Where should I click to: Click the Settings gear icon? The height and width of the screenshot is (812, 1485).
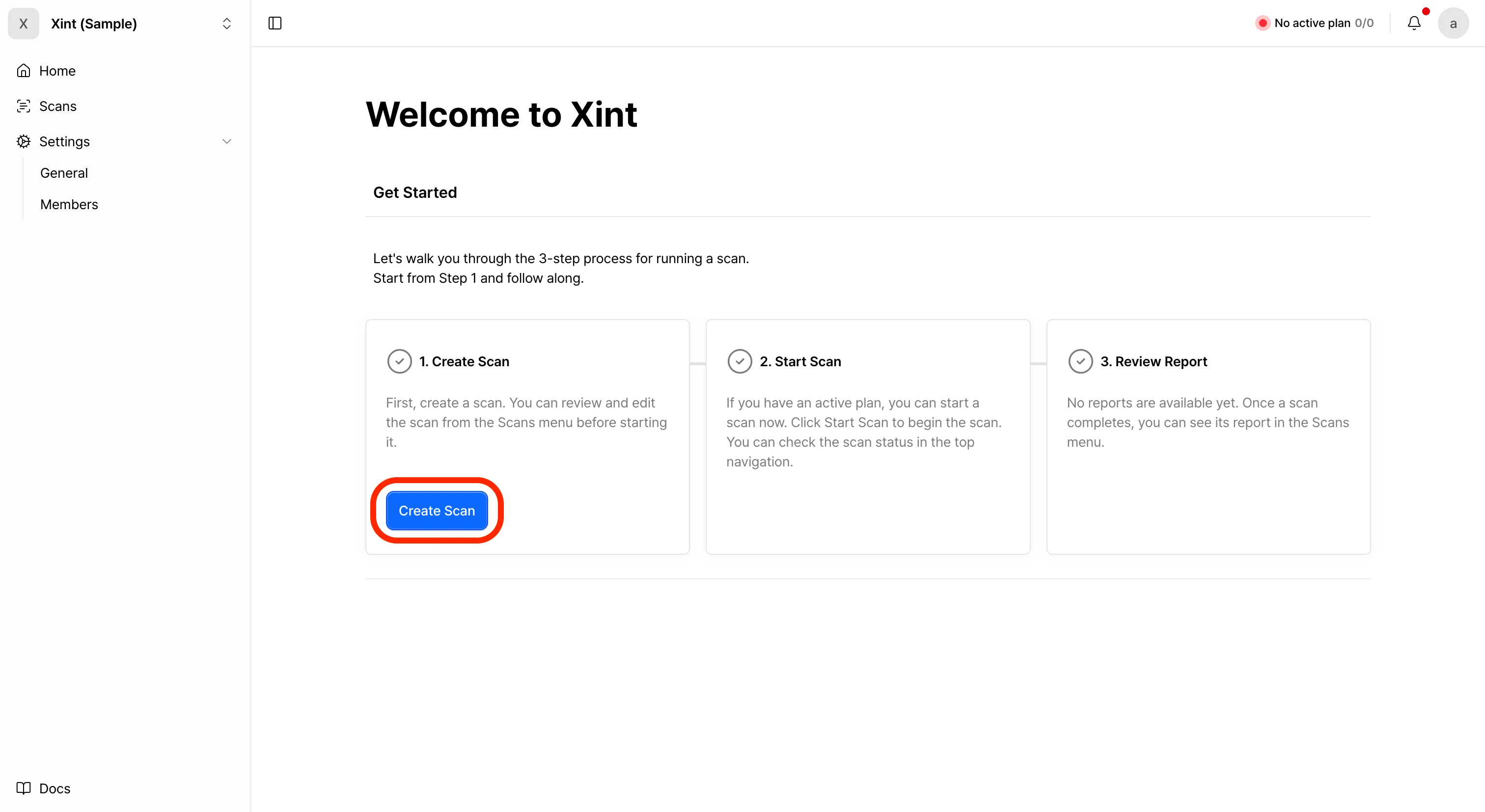(24, 141)
